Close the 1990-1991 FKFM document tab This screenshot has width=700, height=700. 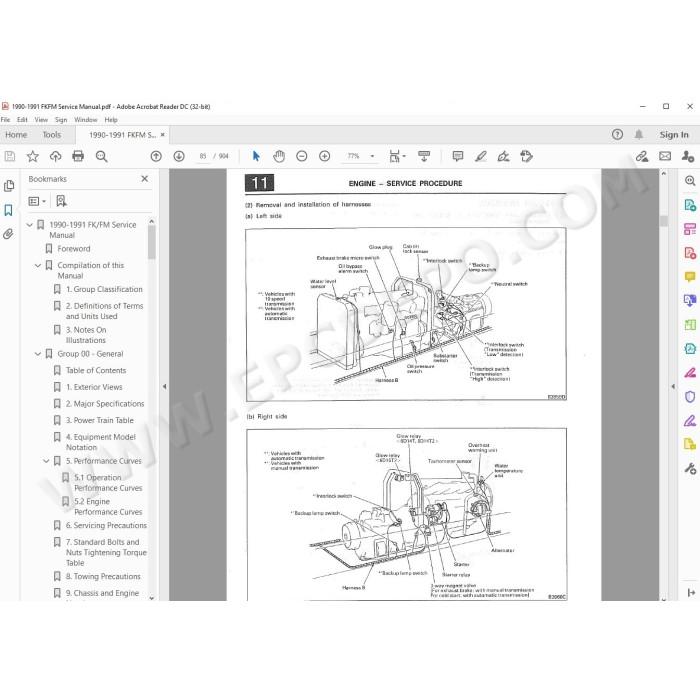pyautogui.click(x=162, y=134)
